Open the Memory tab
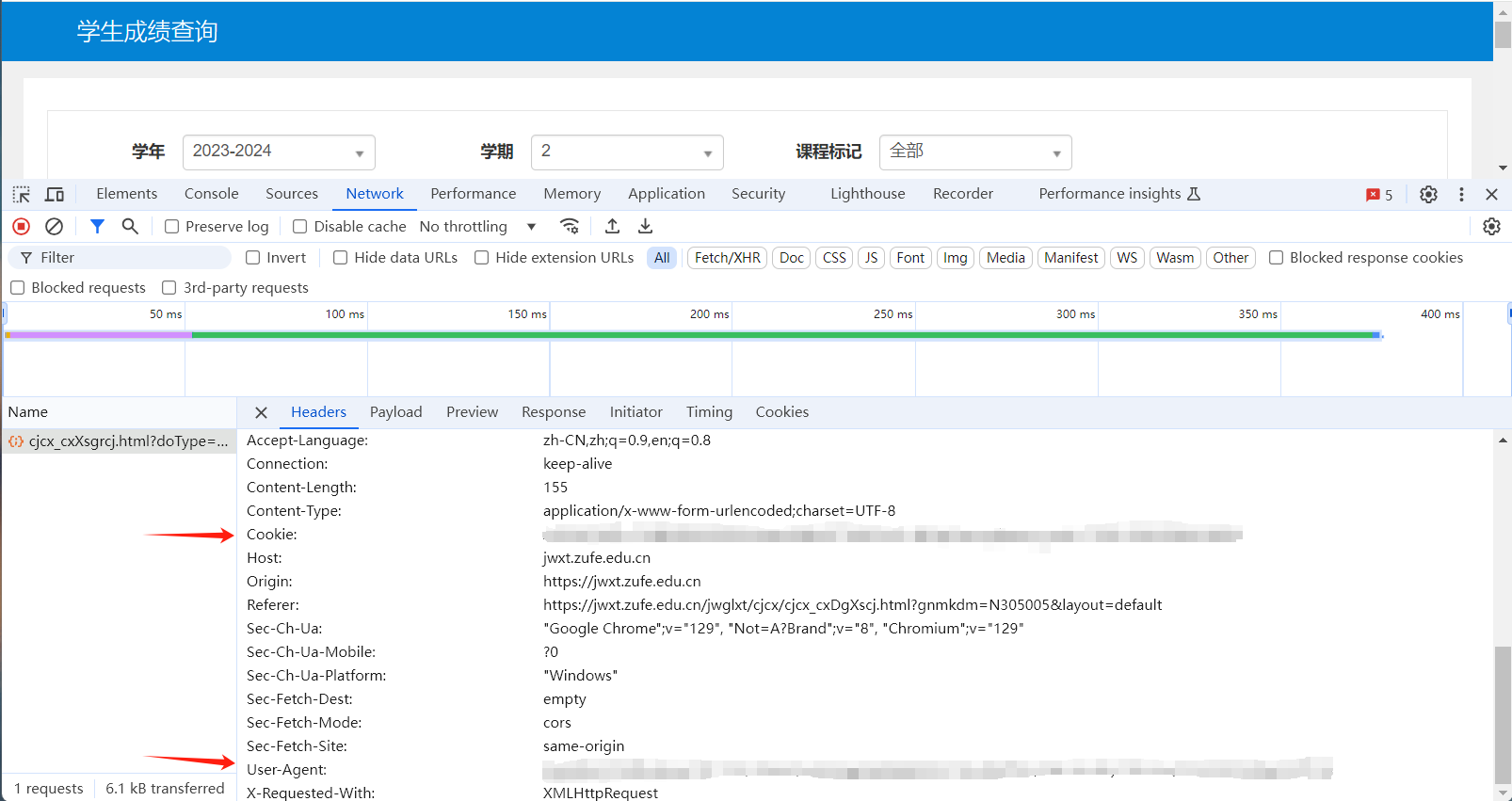 click(571, 194)
